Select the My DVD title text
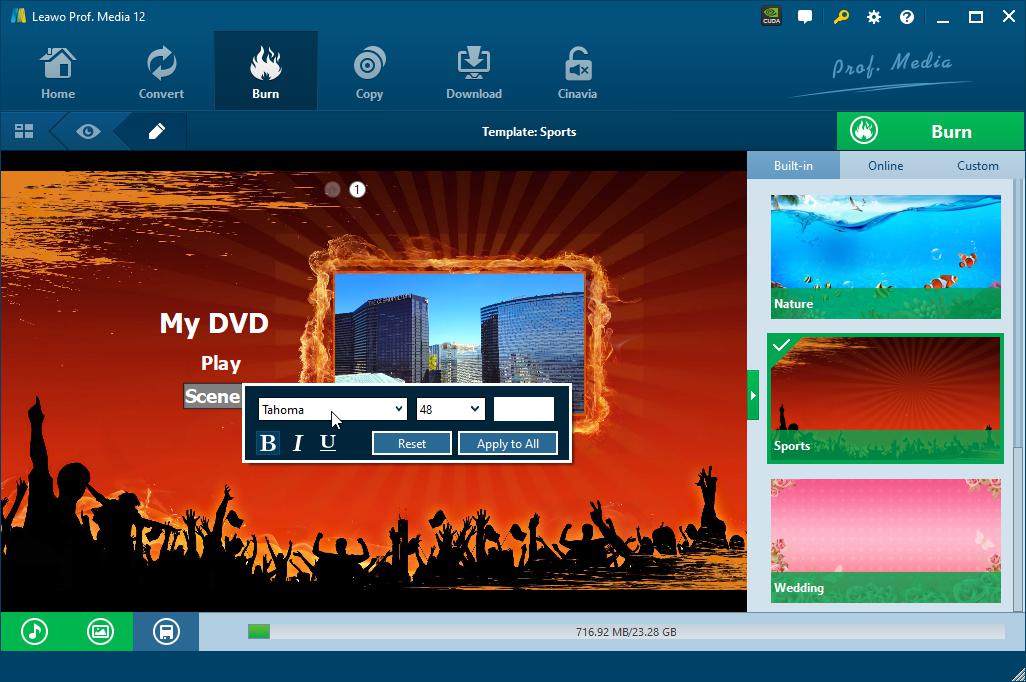 [x=214, y=323]
